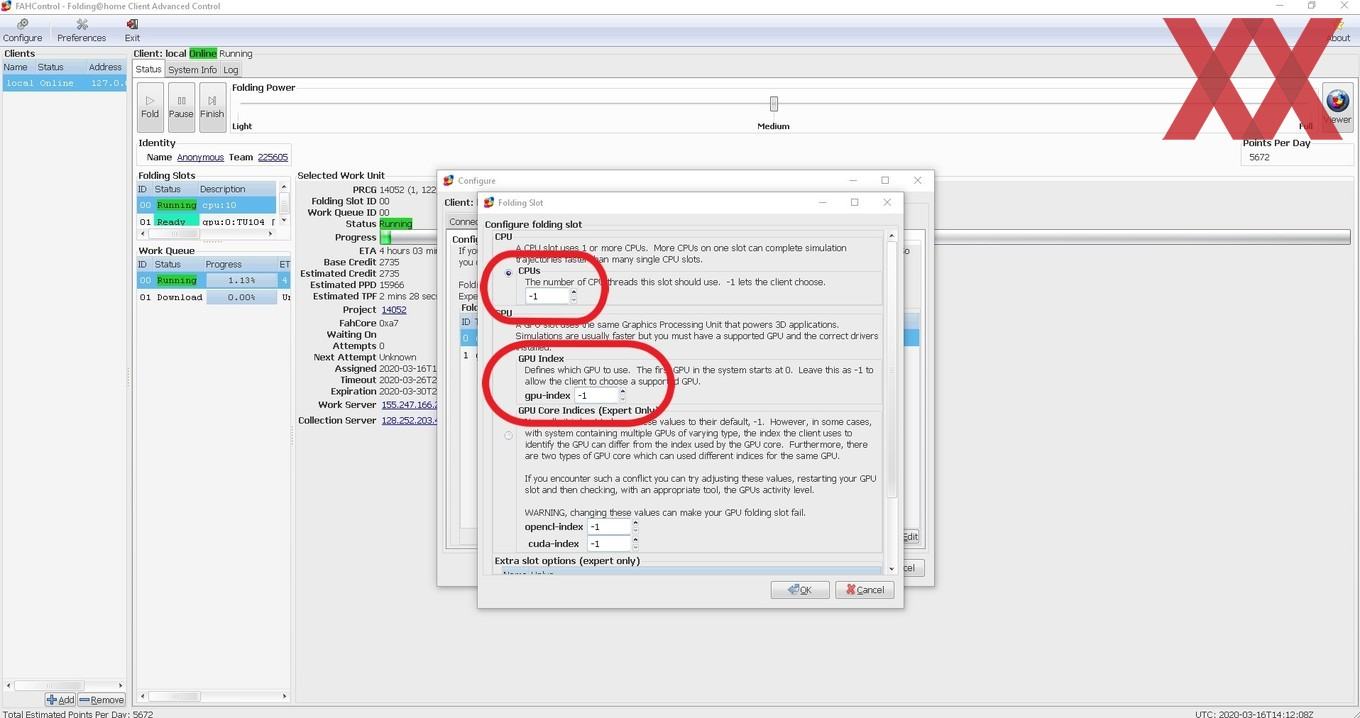Increase the gpu-index spinner value
1360x718 pixels.
point(622,392)
